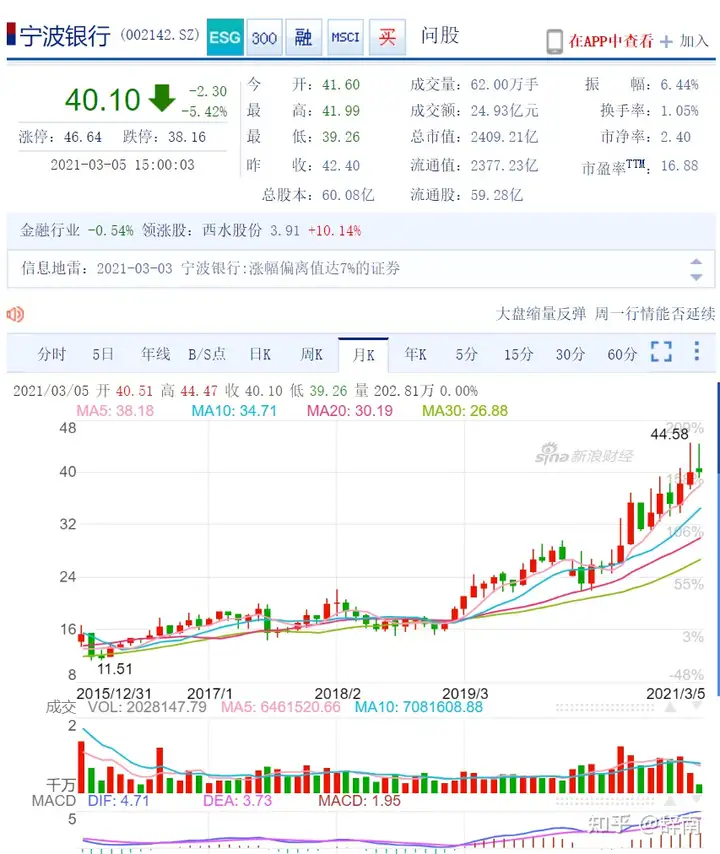Click the up arrow in MACD panel

pyautogui.click(x=670, y=801)
